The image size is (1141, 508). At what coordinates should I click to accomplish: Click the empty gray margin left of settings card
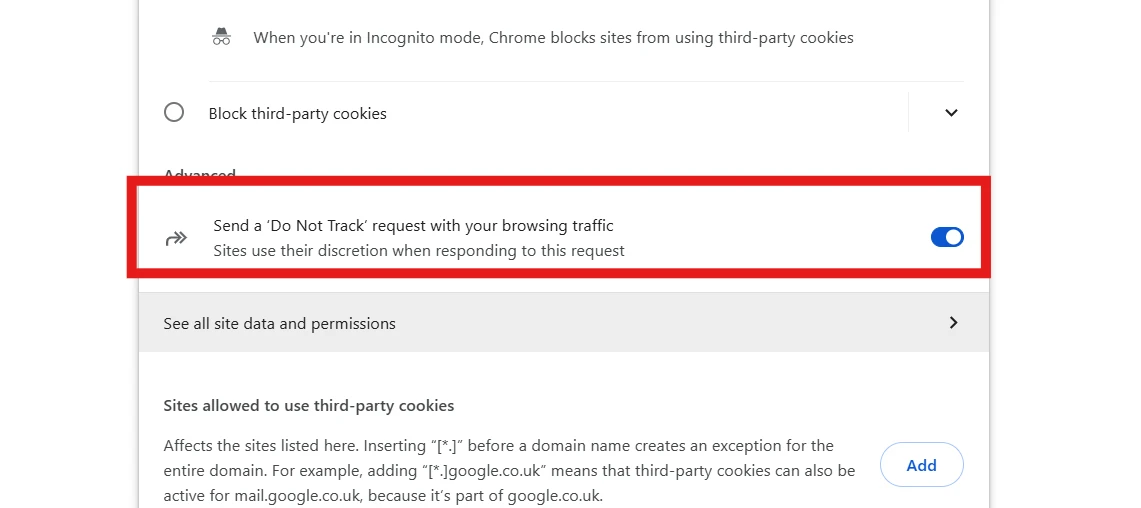point(69,254)
